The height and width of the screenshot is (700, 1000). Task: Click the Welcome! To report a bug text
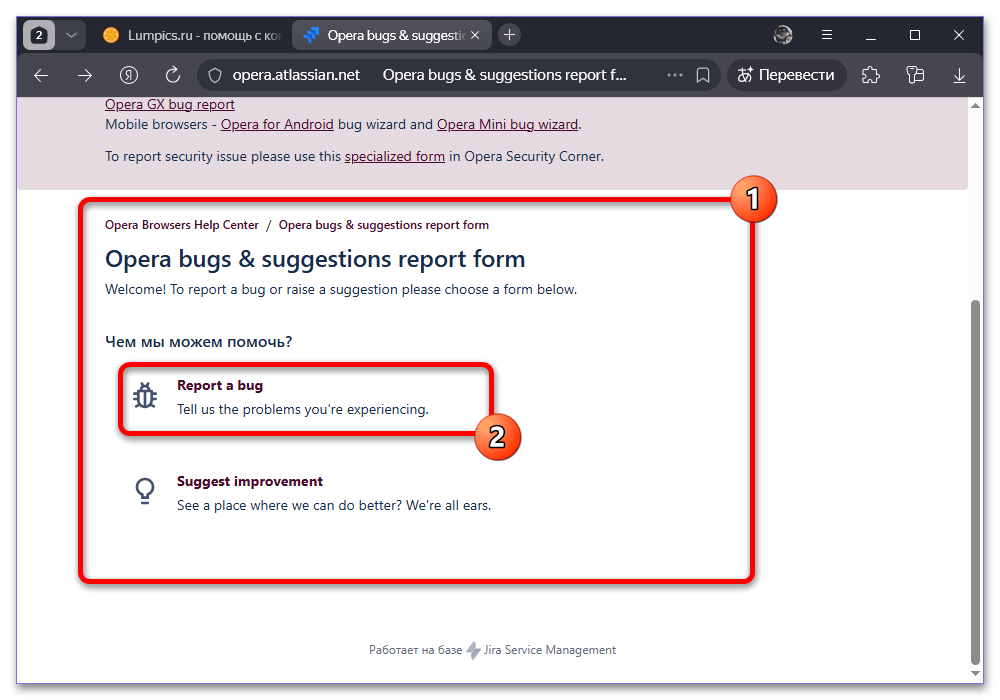(341, 289)
